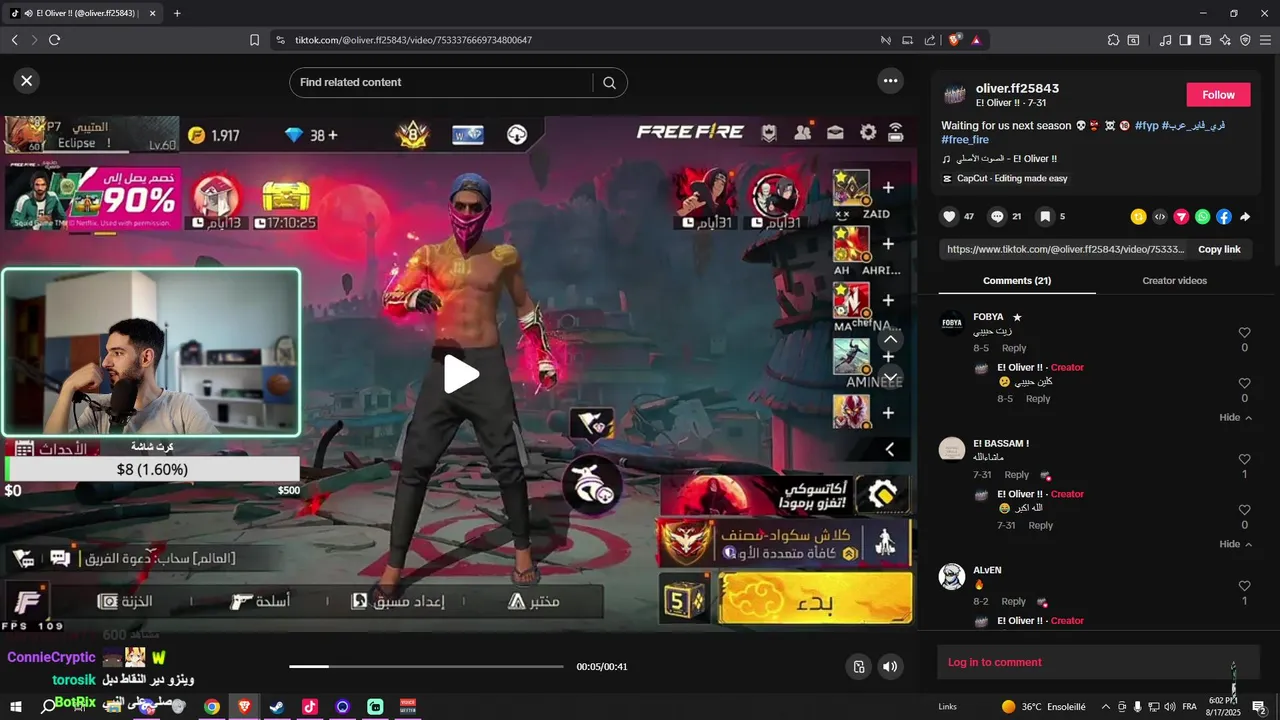Open the Brave Wallet icon
This screenshot has width=1280, height=720.
tap(1205, 40)
